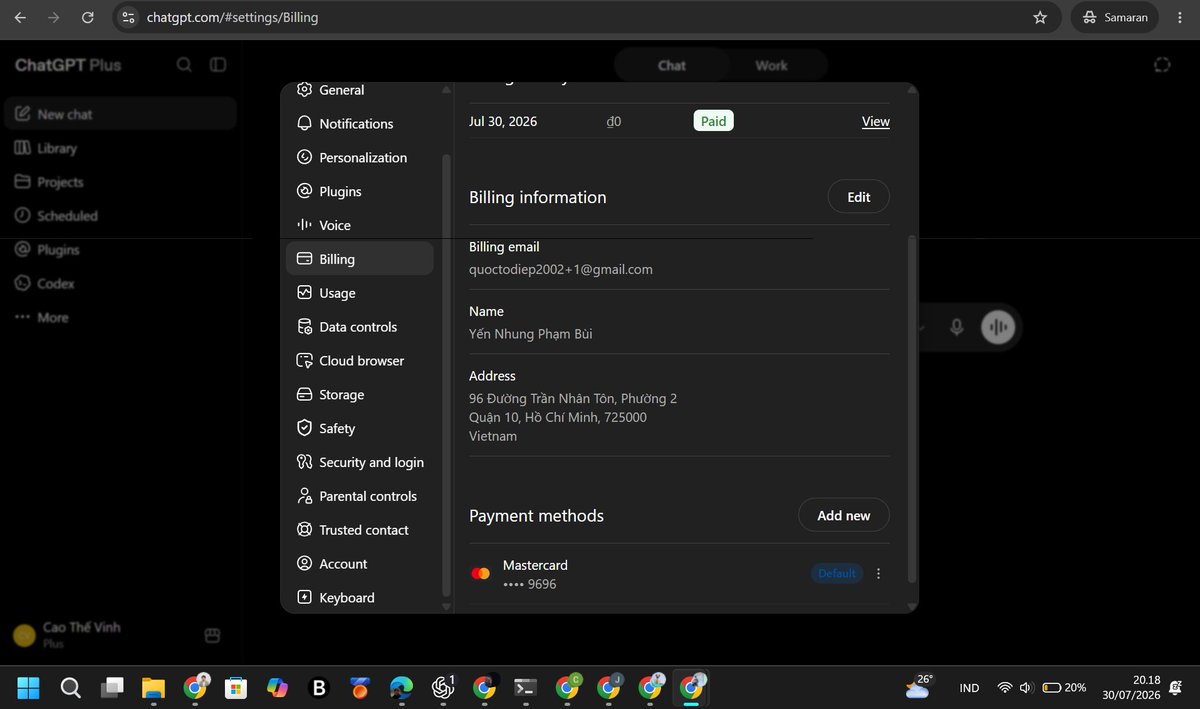The image size is (1200, 709).
Task: Go to Personalization settings
Action: pos(360,158)
